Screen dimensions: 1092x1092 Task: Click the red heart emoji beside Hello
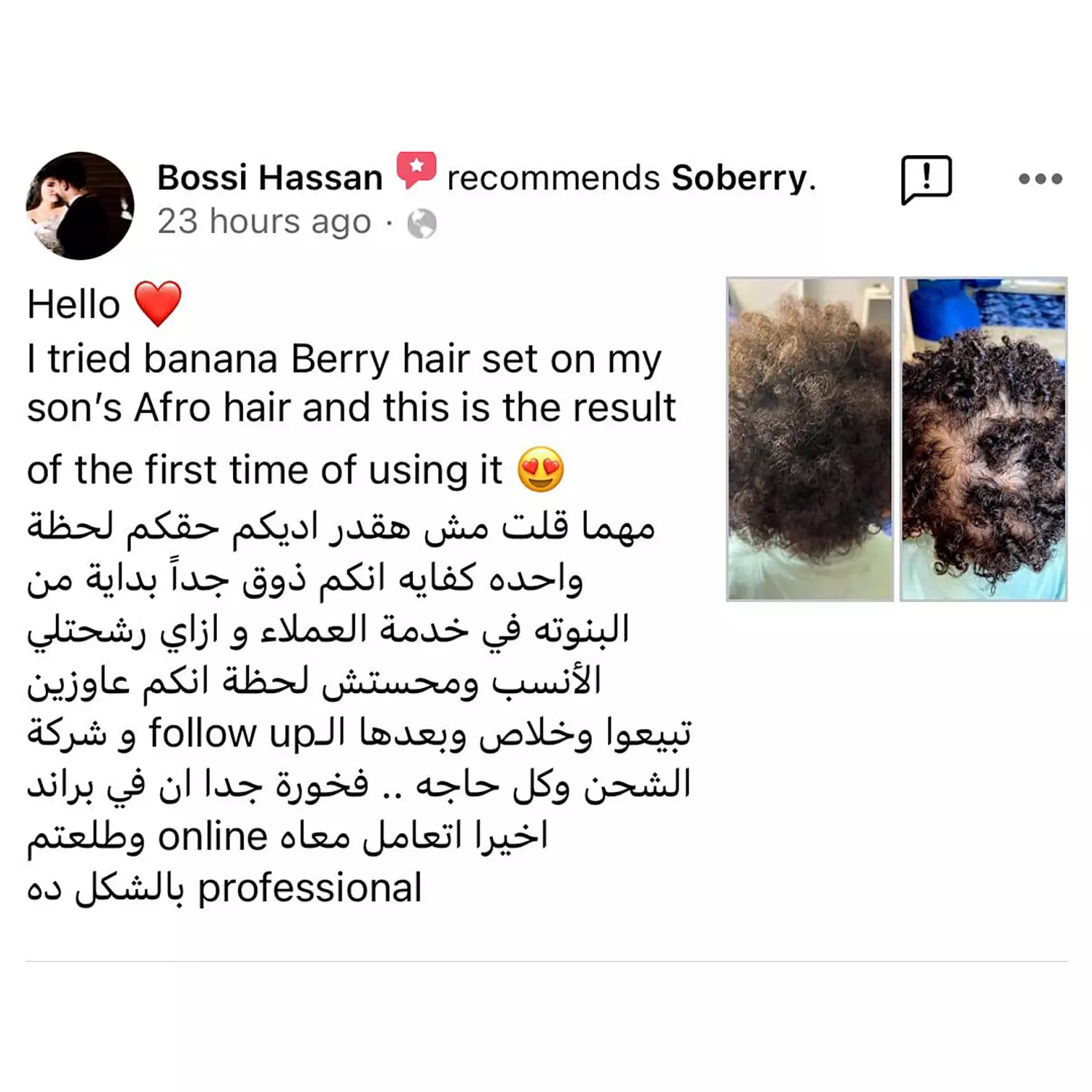[158, 304]
